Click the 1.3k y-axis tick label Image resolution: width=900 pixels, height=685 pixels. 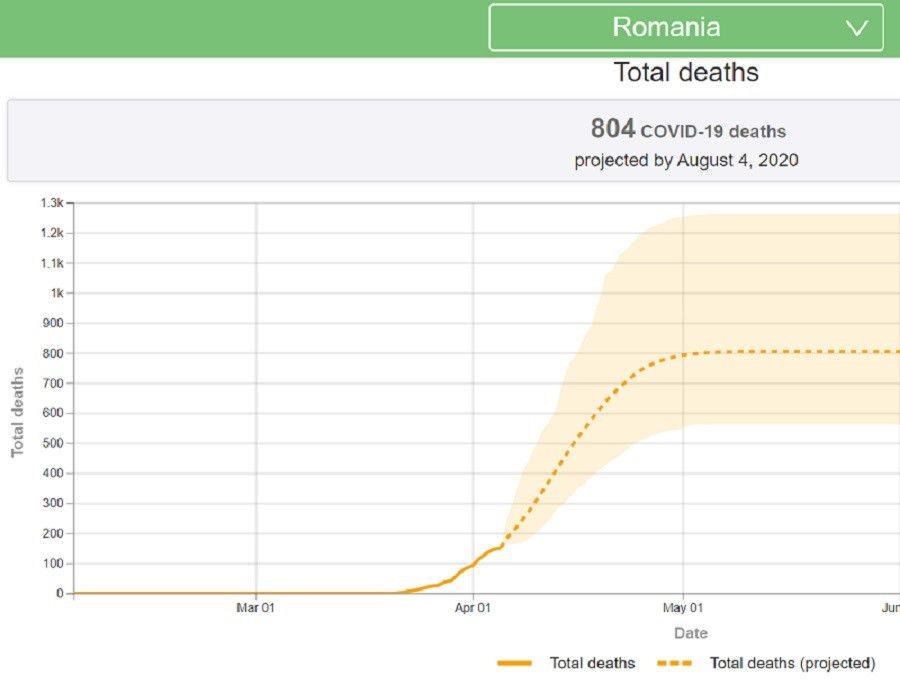click(51, 203)
